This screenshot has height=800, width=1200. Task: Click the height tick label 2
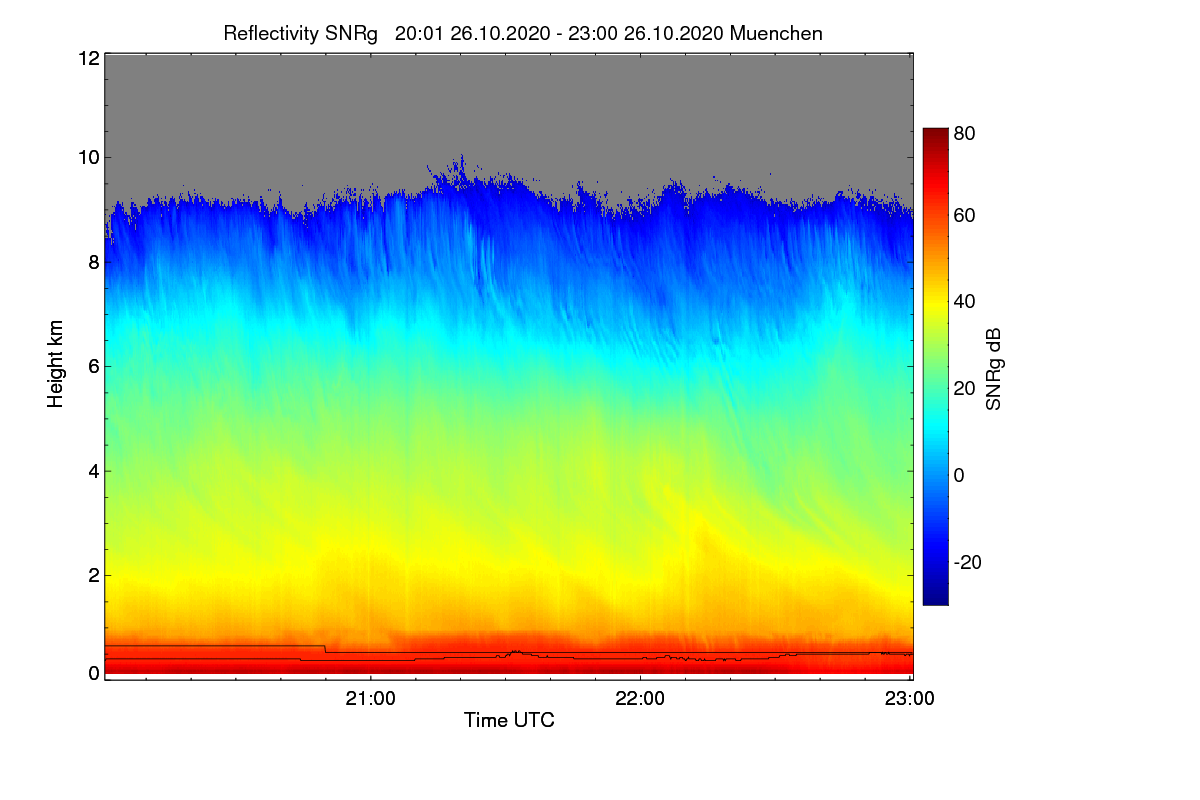click(x=93, y=575)
